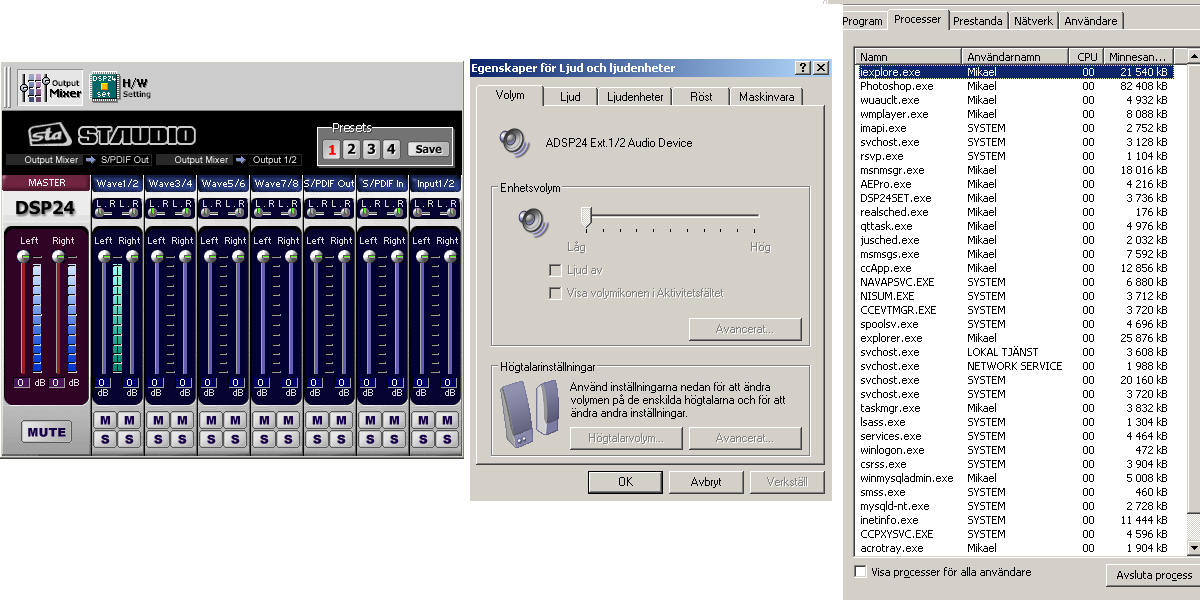Viewport: 1200px width, 600px height.
Task: Toggle the Ljud av checkbox
Action: tap(555, 270)
